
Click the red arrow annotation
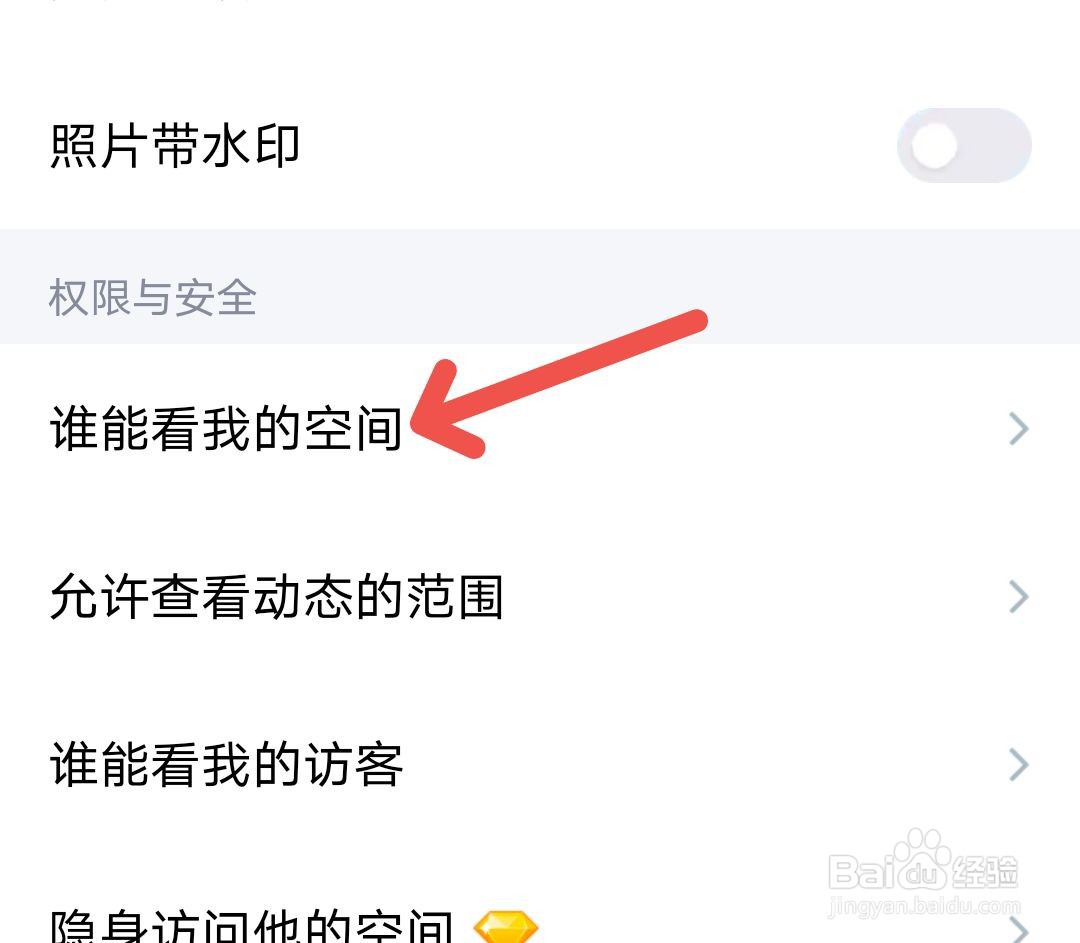[559, 384]
